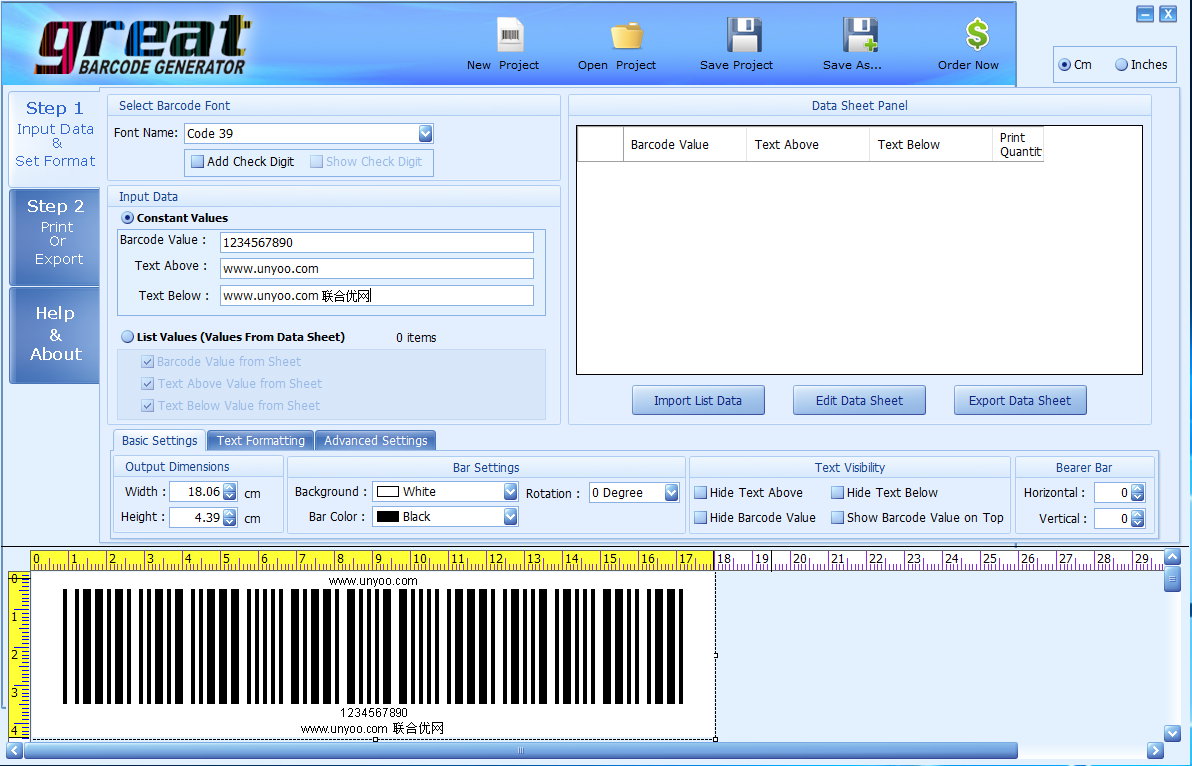1192x766 pixels.
Task: Click the Great Barcode Generator logo
Action: pos(143,45)
